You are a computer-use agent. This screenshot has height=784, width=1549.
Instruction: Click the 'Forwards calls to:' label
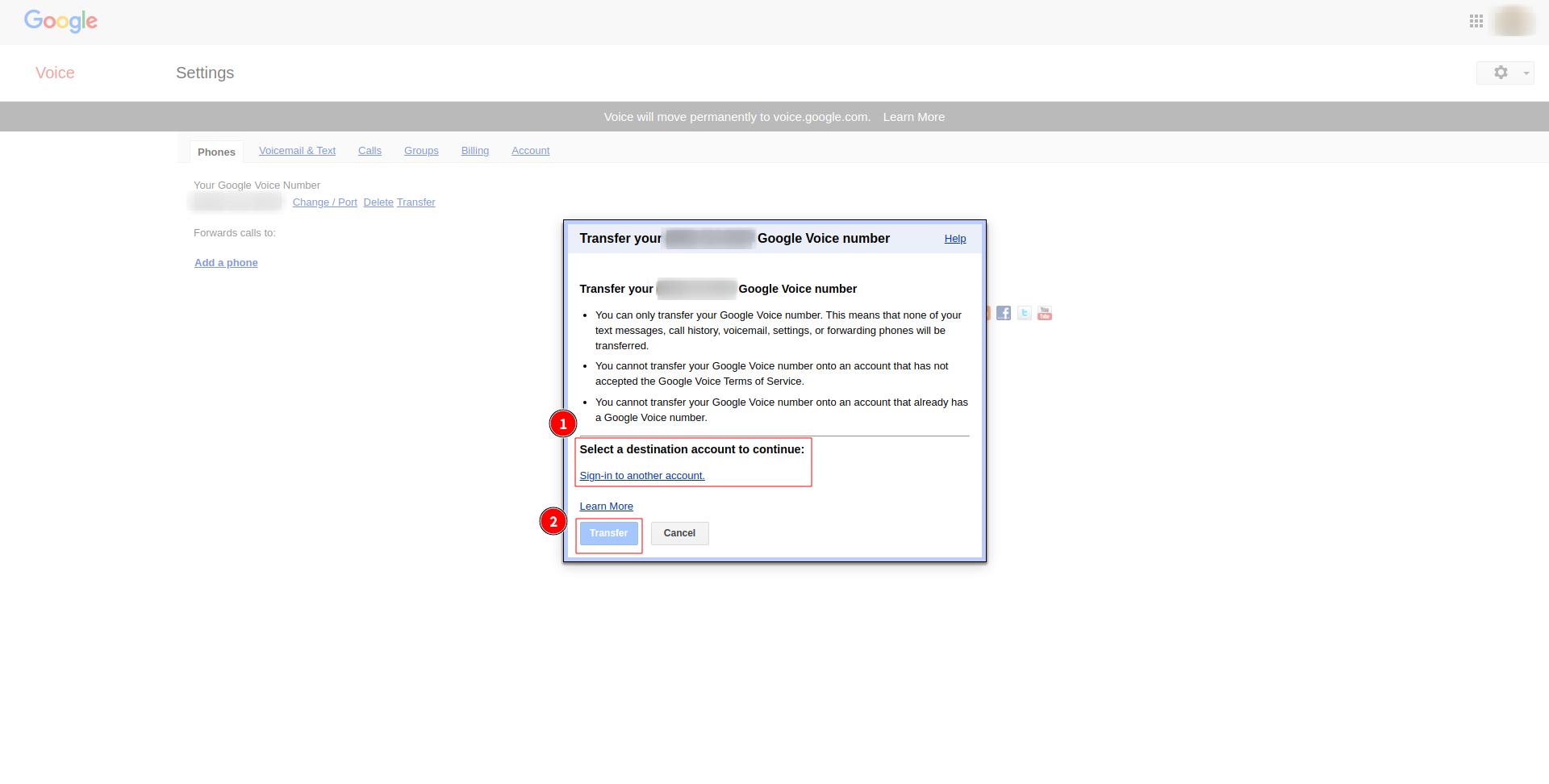[x=235, y=233]
